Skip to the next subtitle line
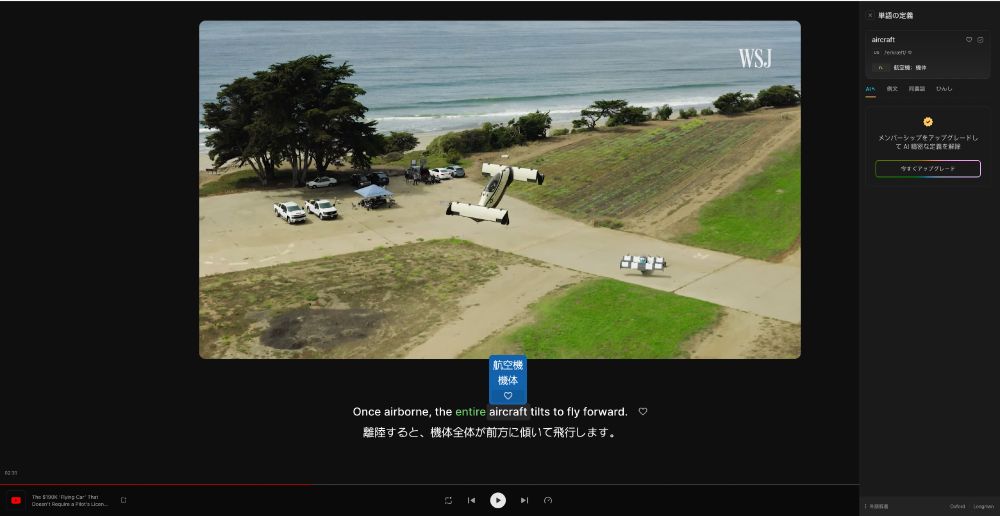The image size is (1000, 516). point(524,501)
